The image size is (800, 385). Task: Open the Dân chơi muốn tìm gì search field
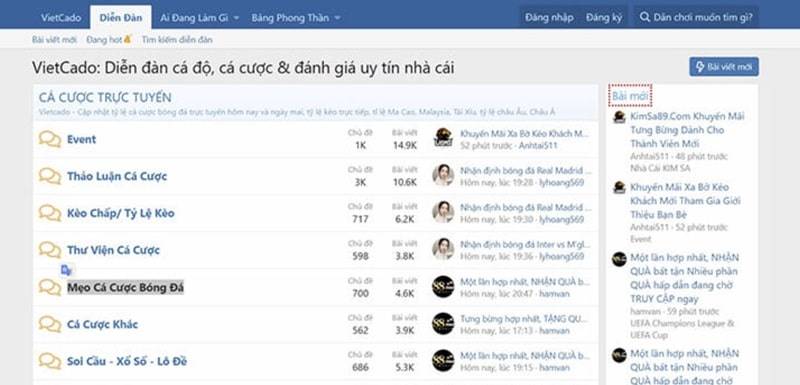point(696,17)
